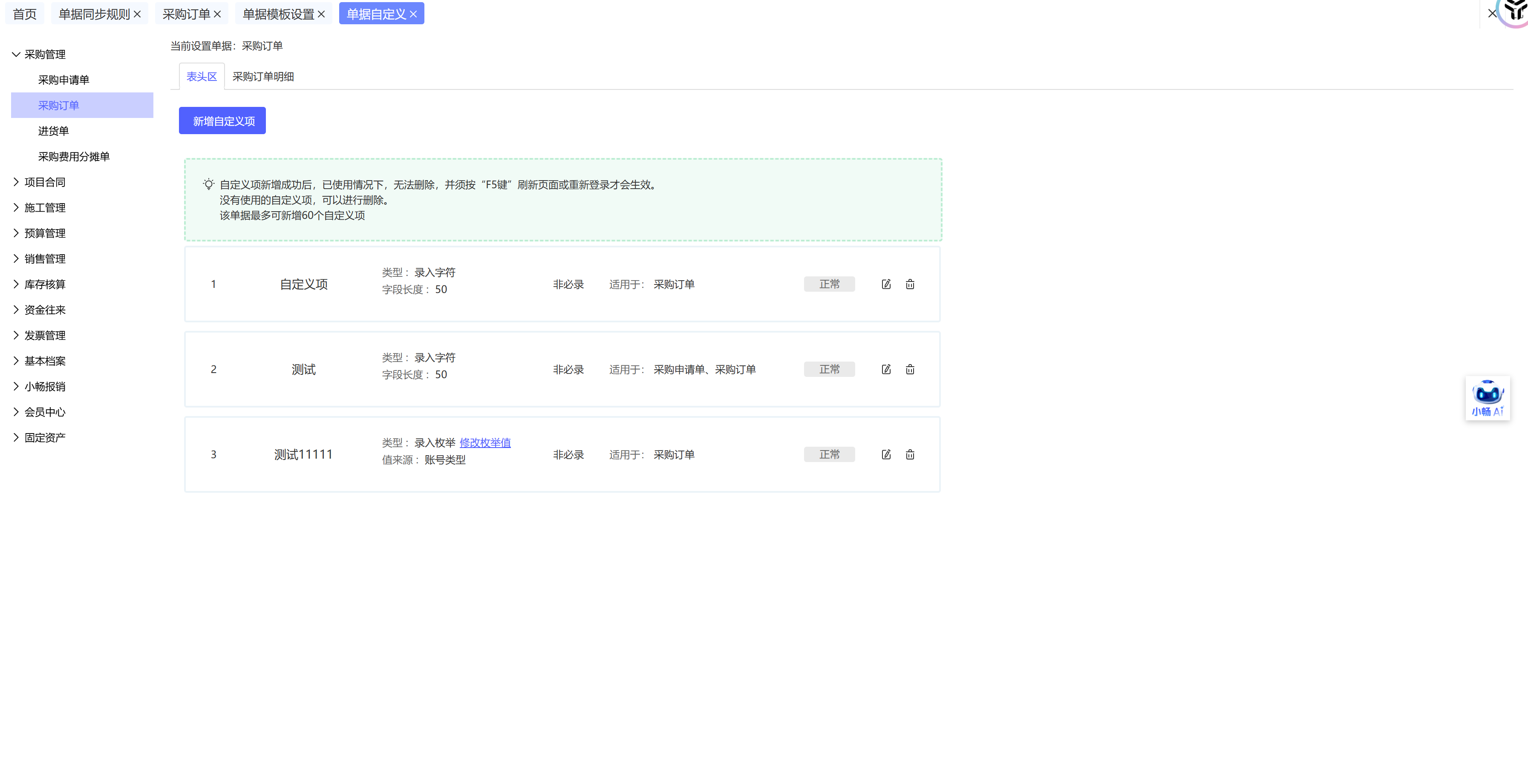Delete the 测试11111 custom item
1528x784 pixels.
(x=910, y=454)
